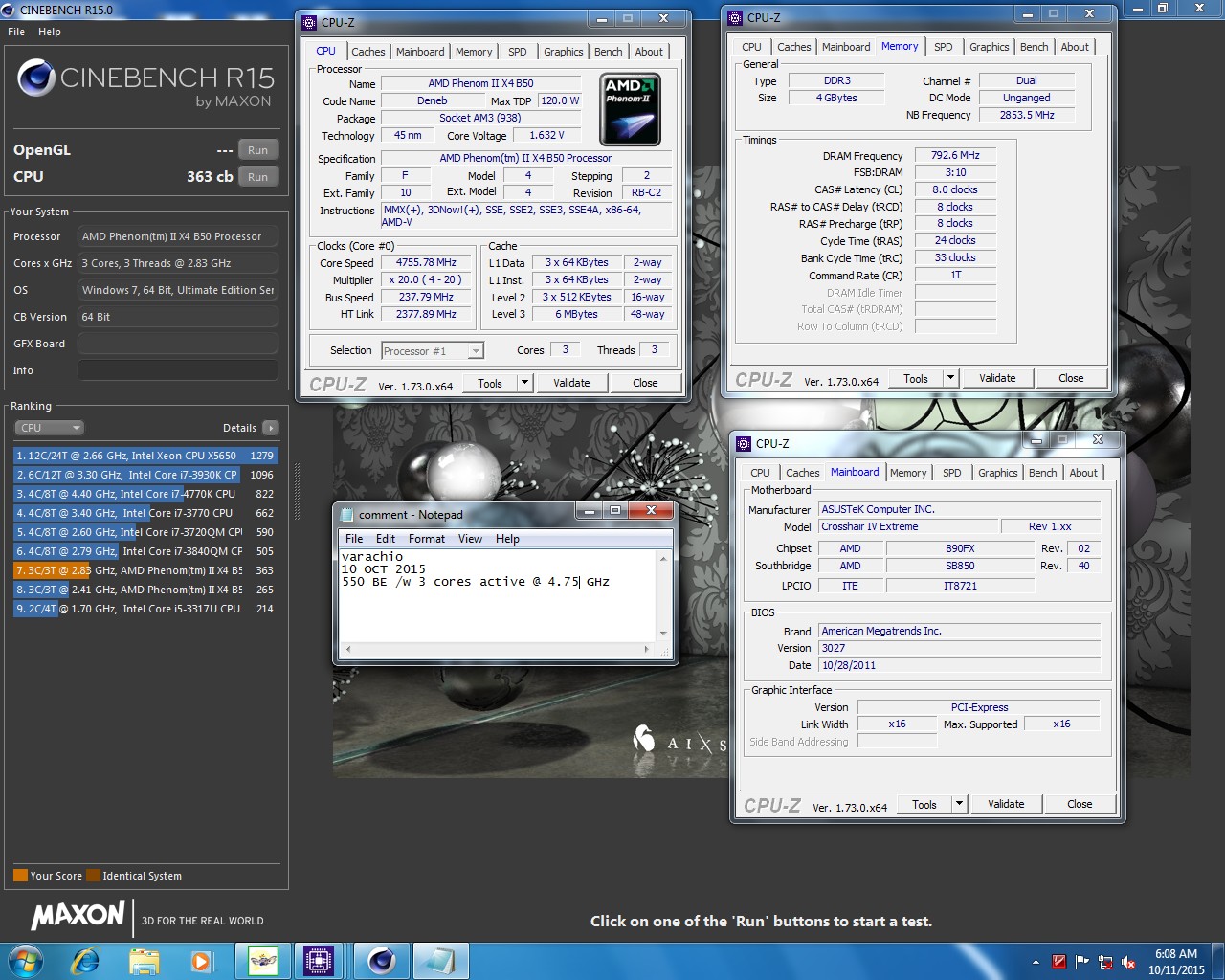The height and width of the screenshot is (980, 1225).
Task: Click Close in CPU-Z Memory window
Action: coord(1071,378)
